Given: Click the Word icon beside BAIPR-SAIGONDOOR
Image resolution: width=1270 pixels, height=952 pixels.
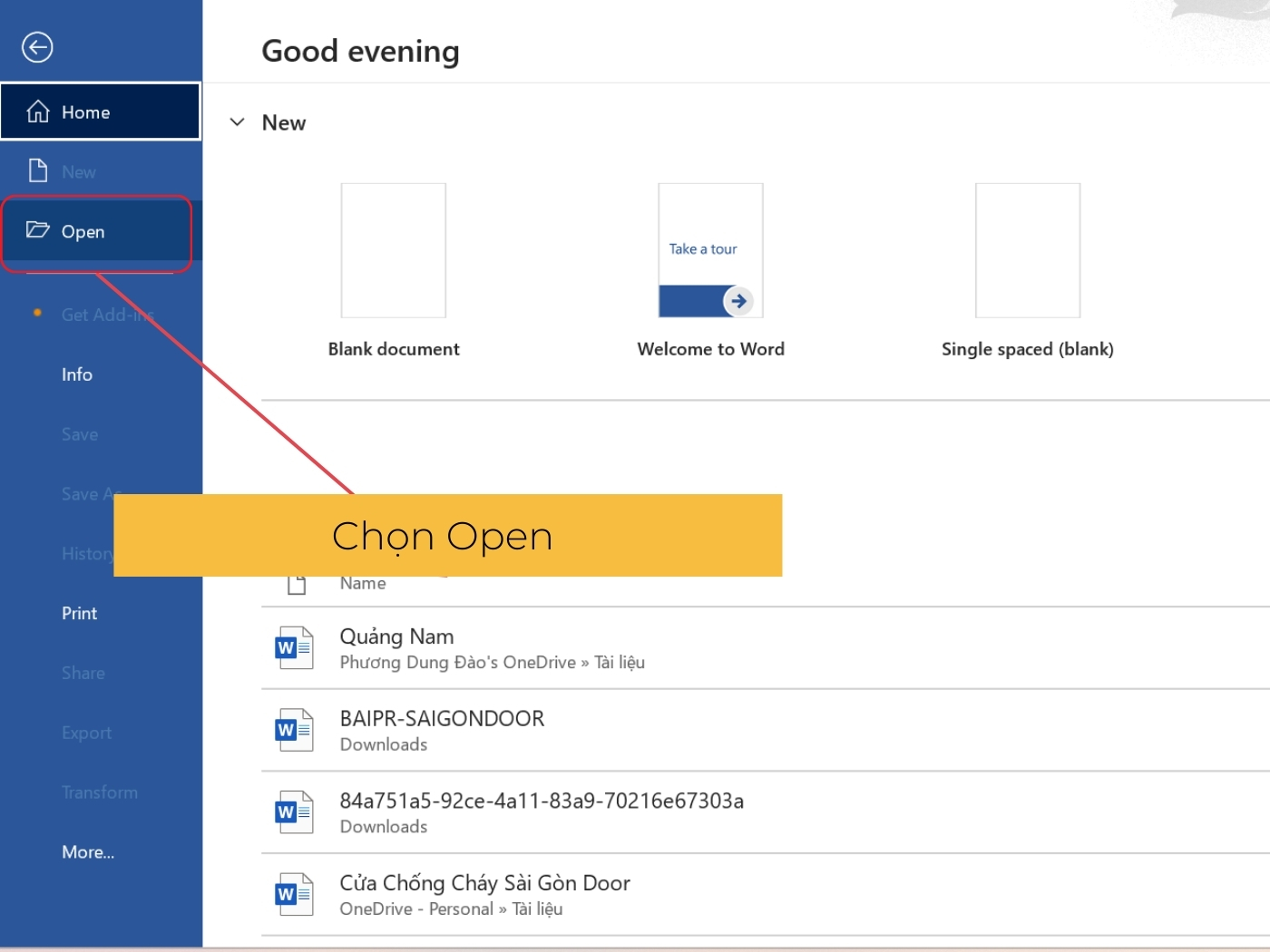Looking at the screenshot, I should click(294, 730).
